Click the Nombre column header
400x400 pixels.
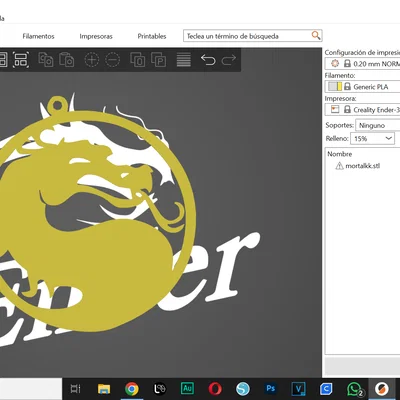[340, 154]
